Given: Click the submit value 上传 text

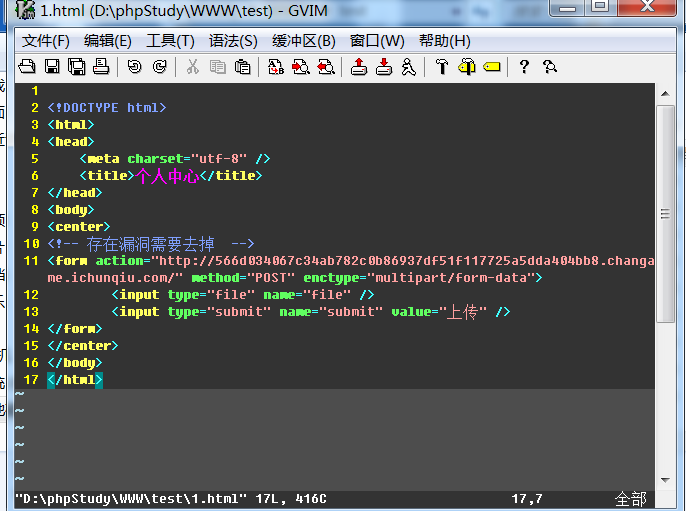Looking at the screenshot, I should [x=462, y=312].
